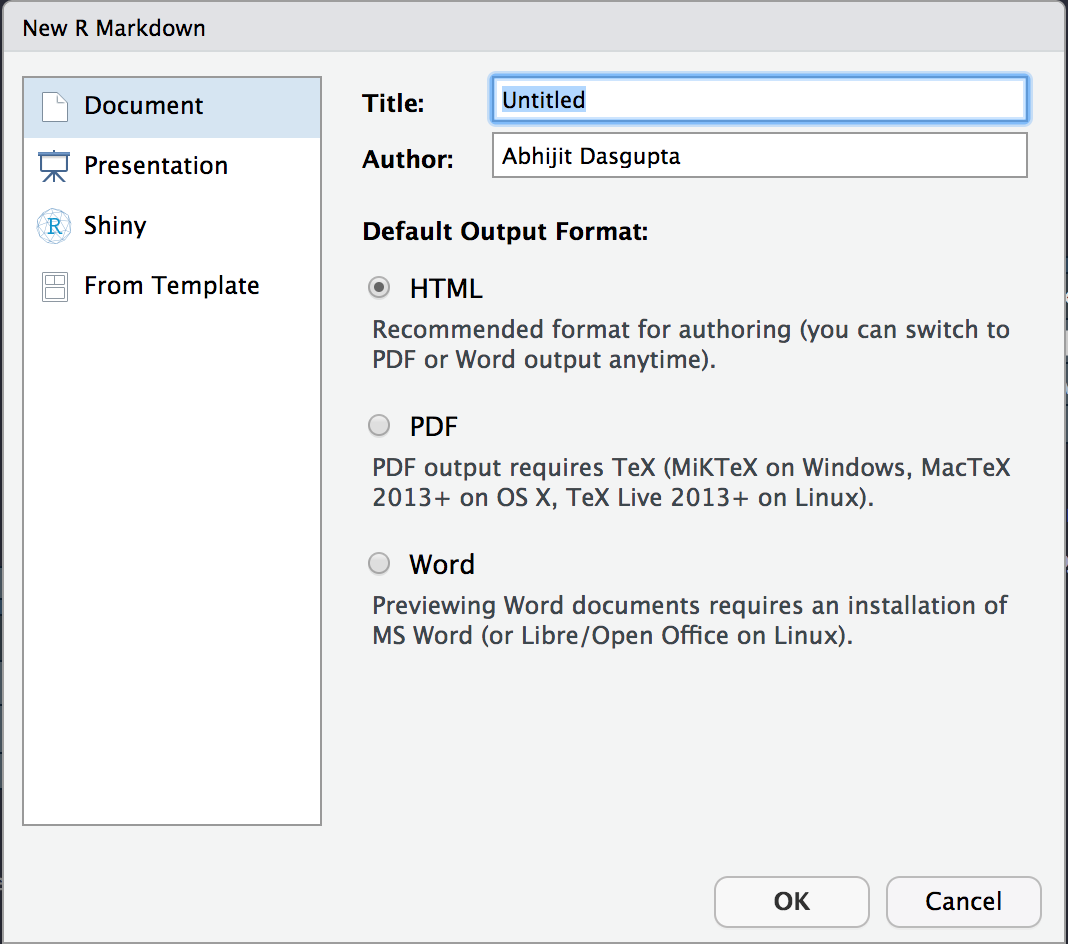Click the Shiny R logo icon

click(54, 226)
